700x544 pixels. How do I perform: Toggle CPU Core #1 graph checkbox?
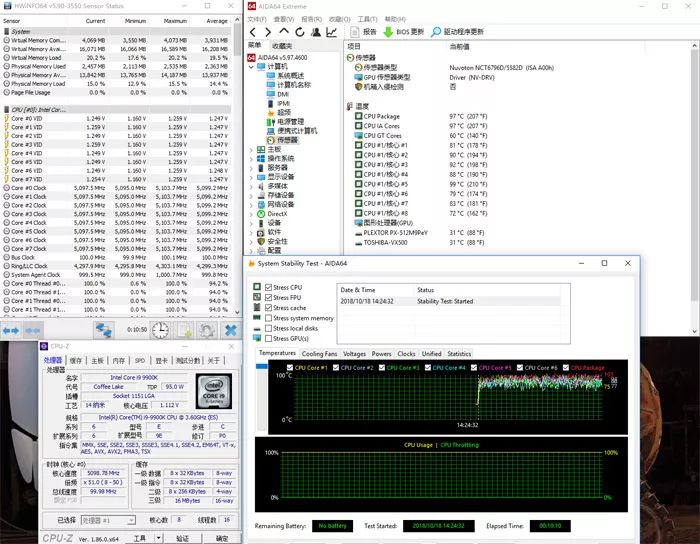[x=290, y=368]
